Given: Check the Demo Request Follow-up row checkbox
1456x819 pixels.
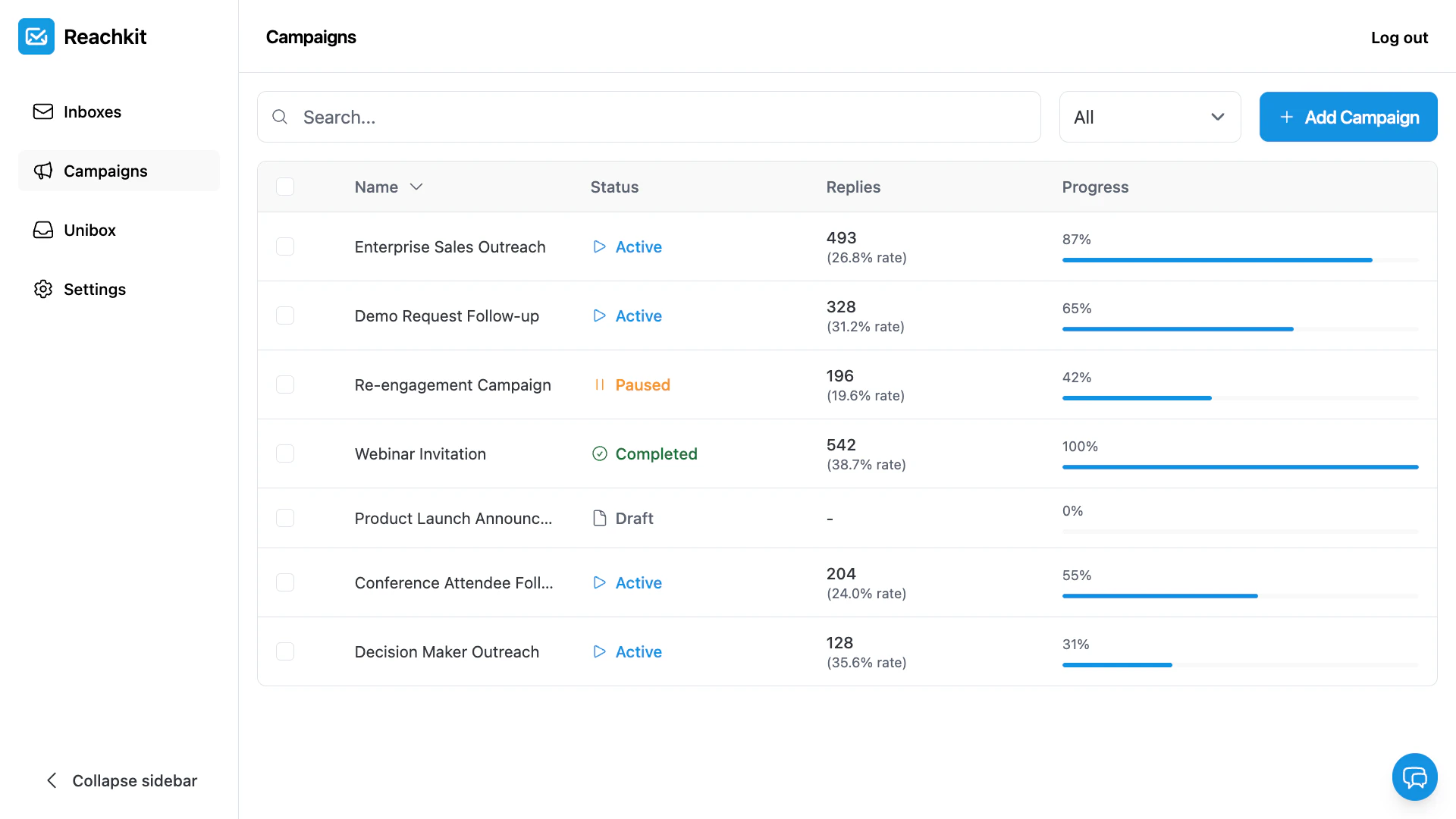Looking at the screenshot, I should tap(285, 315).
